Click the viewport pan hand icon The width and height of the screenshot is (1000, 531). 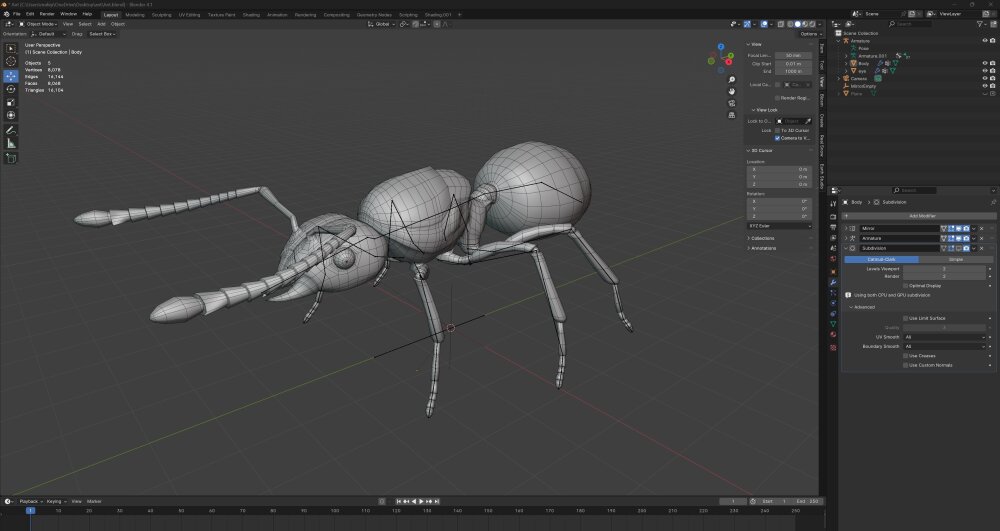(732, 91)
